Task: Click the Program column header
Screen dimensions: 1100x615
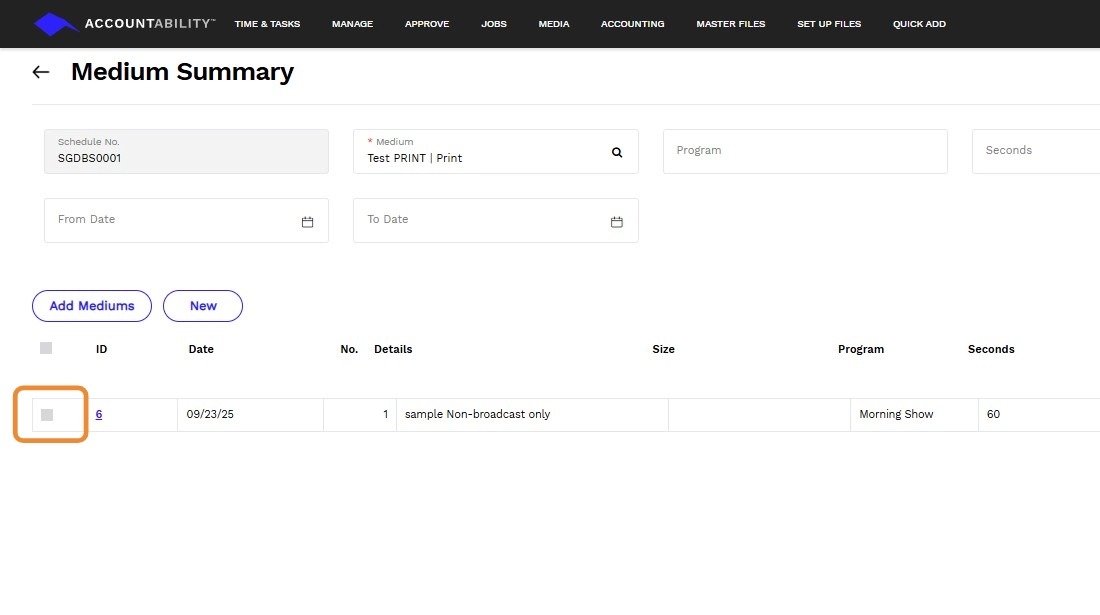Action: (x=861, y=349)
